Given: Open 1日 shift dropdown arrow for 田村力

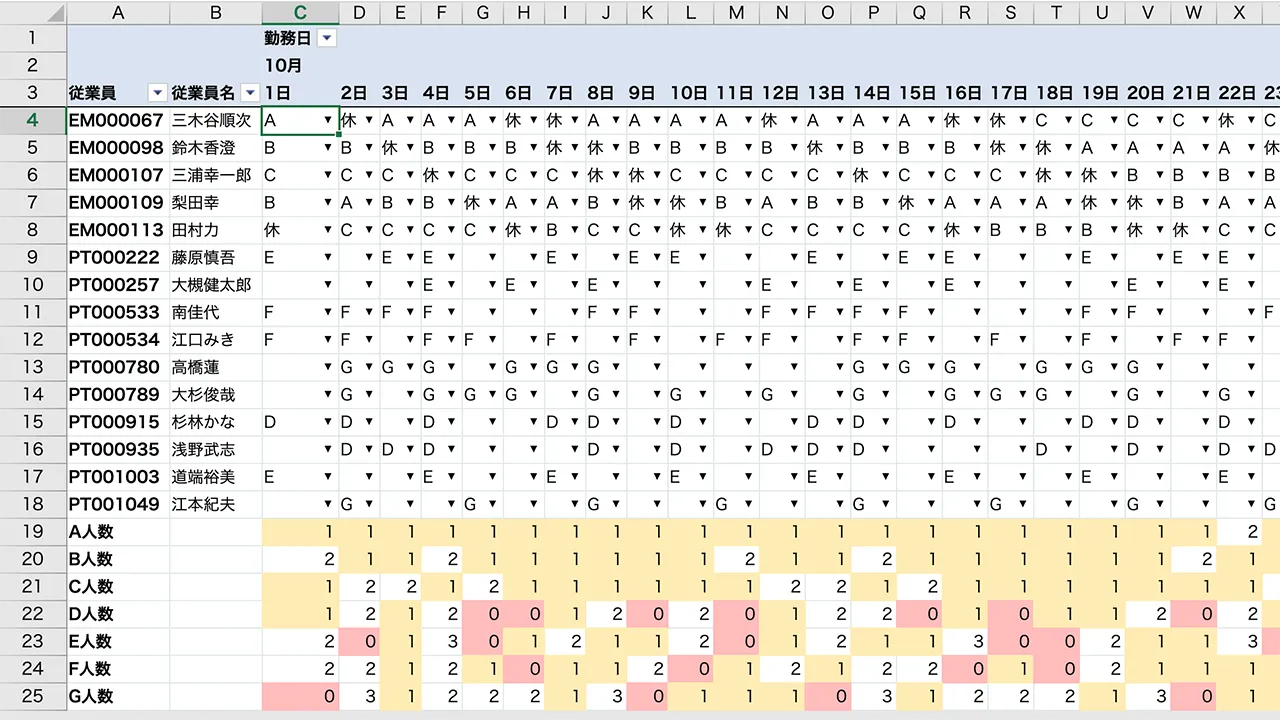Looking at the screenshot, I should tap(328, 231).
